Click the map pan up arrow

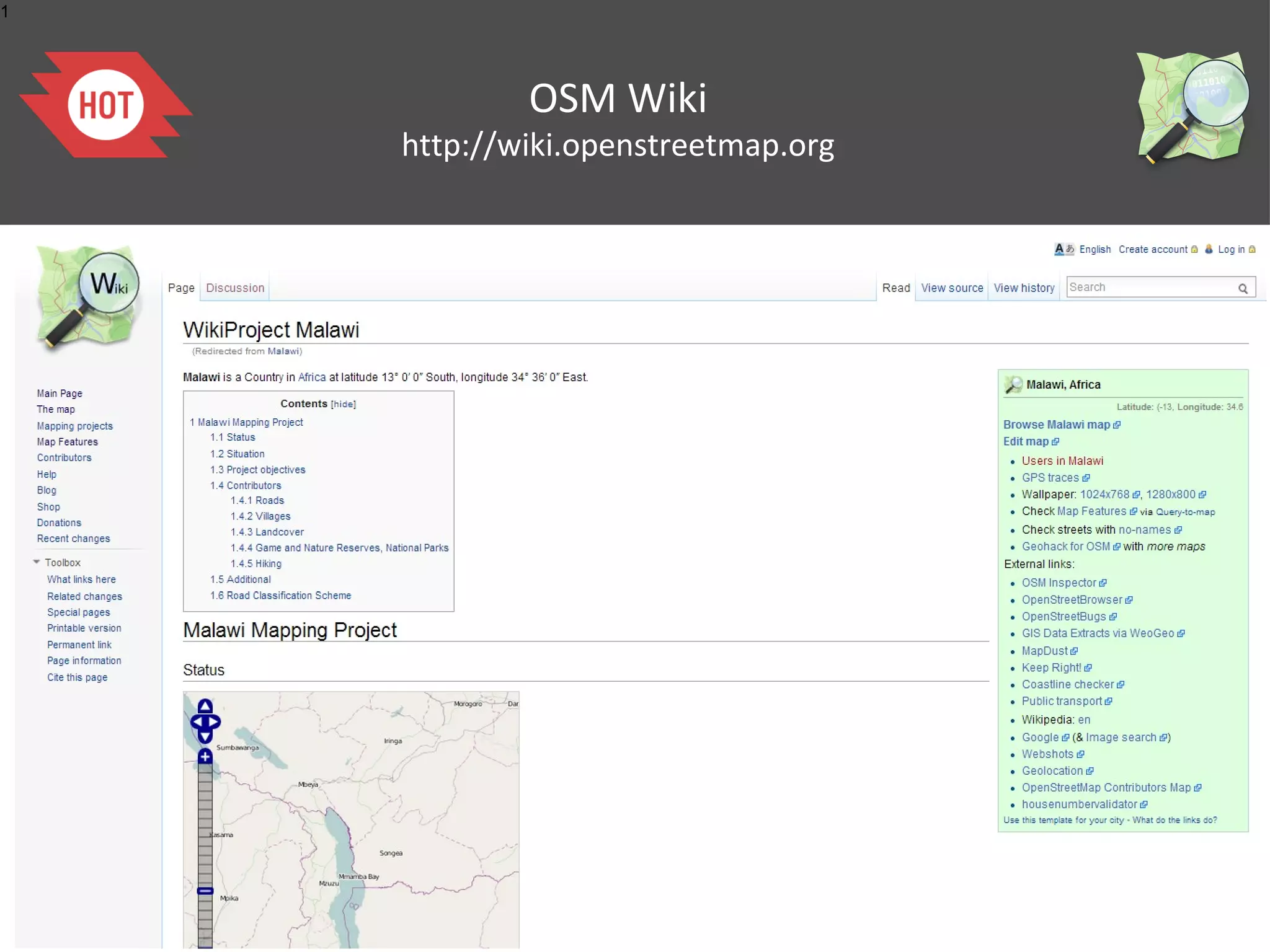click(x=205, y=707)
